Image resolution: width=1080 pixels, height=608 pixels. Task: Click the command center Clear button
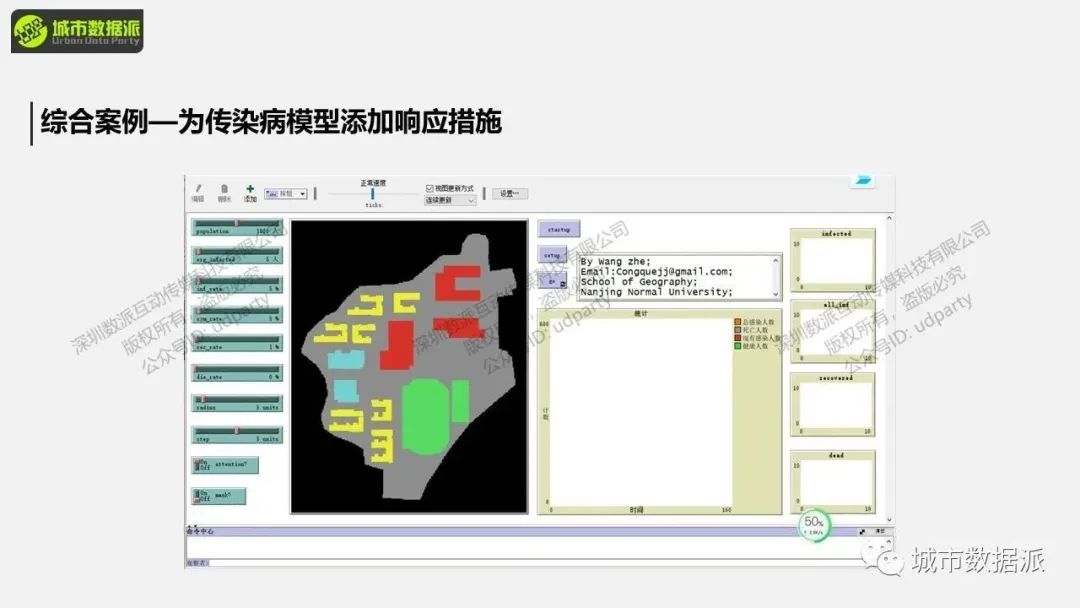(880, 532)
